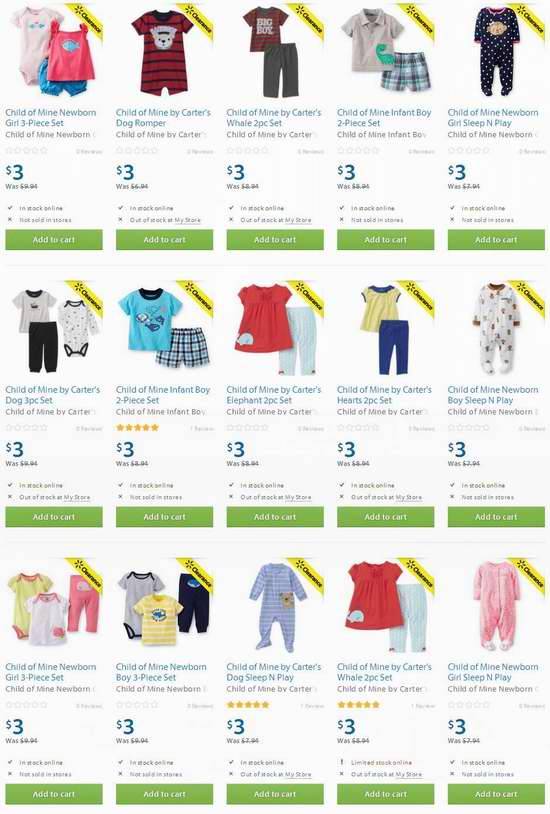Click star rating of Infant Boy 2-Piece plaid shorts set
This screenshot has height=814, width=550.
[138, 428]
